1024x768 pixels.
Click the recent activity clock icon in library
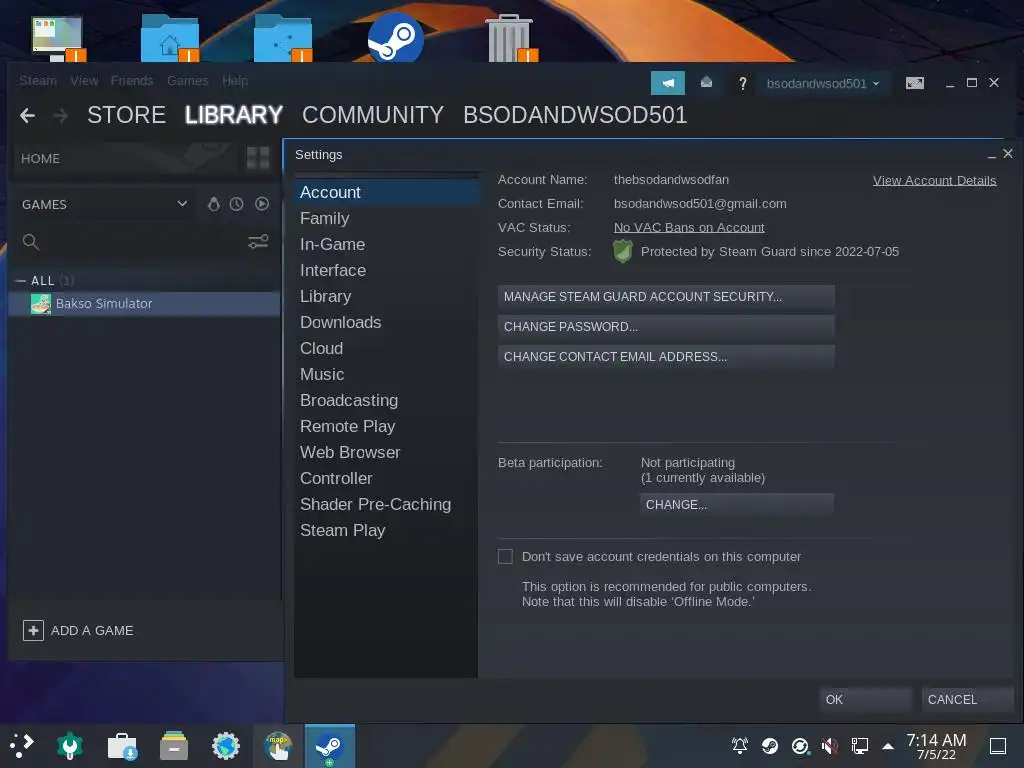236,204
